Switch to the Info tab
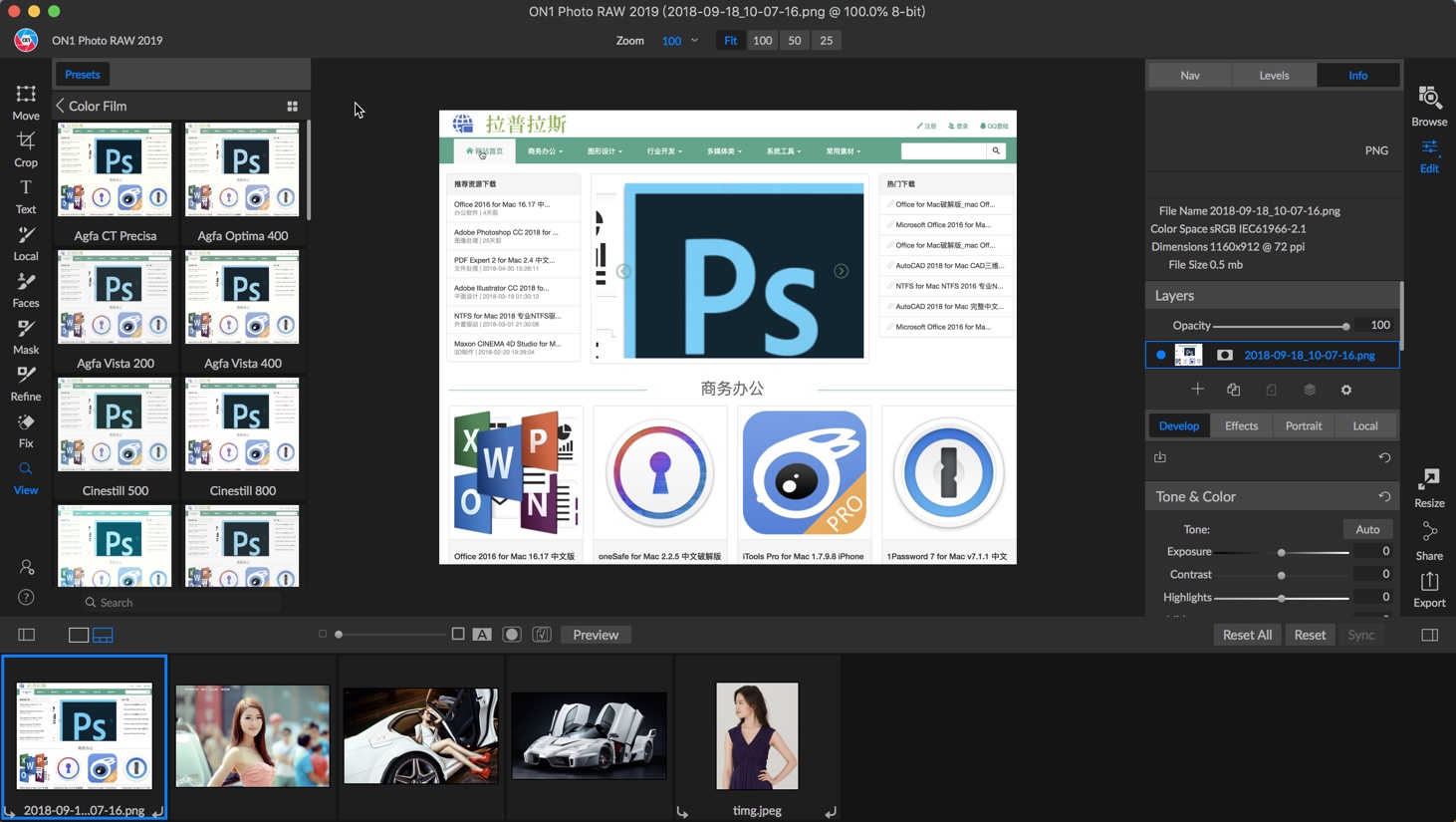Viewport: 1456px width, 822px height. coord(1358,75)
